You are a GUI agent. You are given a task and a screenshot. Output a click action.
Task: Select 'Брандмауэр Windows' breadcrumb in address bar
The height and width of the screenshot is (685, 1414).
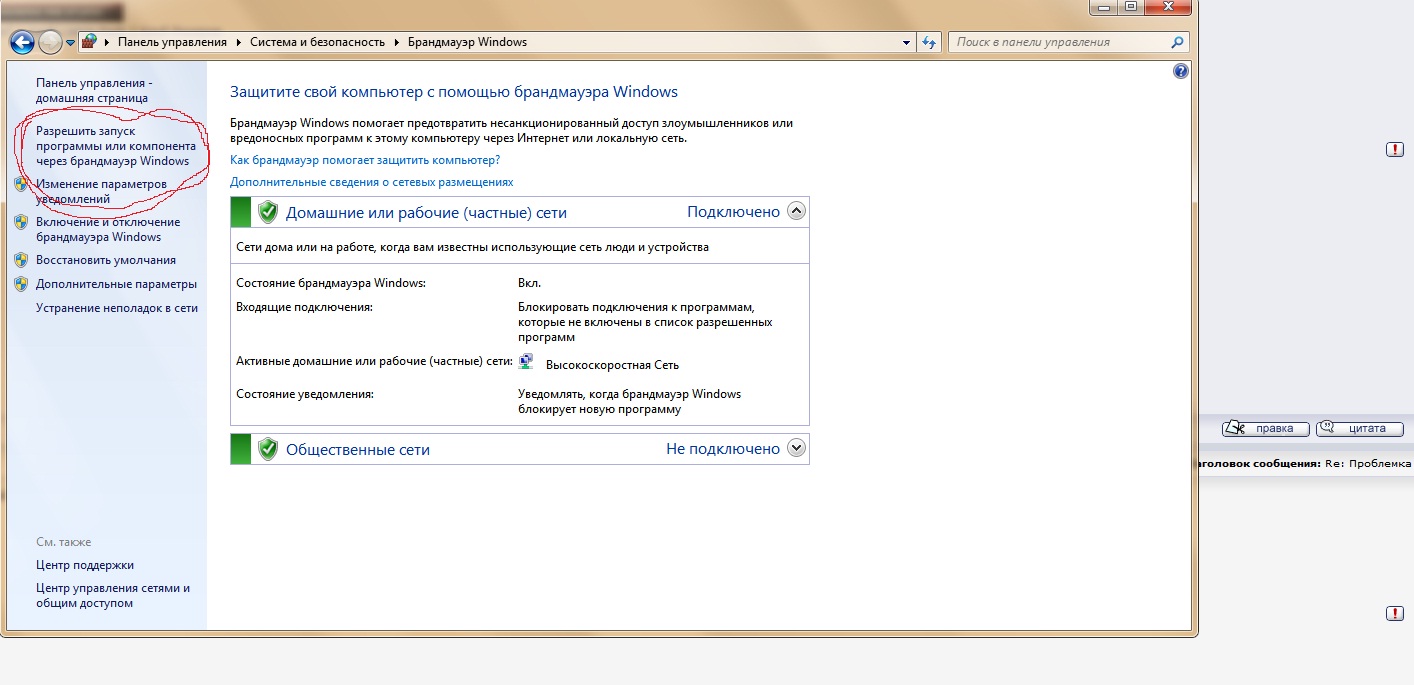coord(465,42)
